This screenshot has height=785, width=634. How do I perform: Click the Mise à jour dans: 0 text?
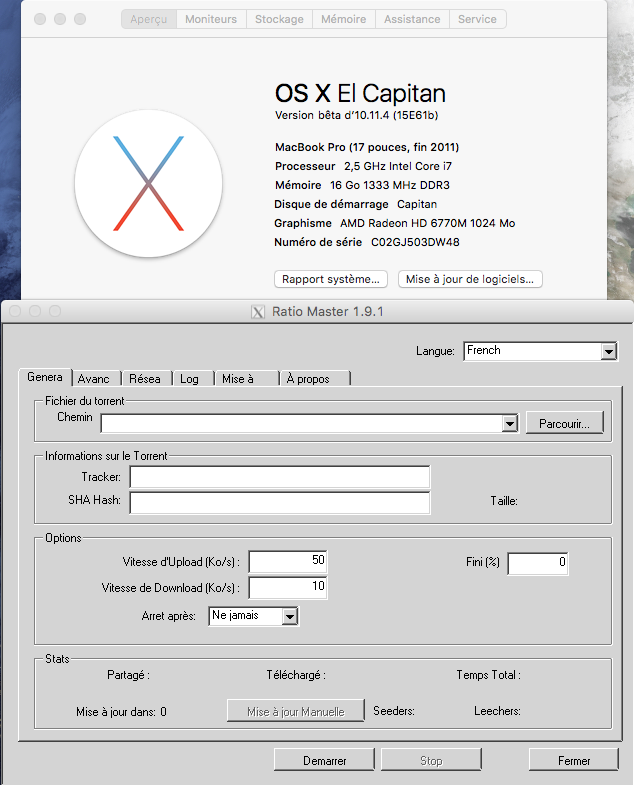pos(121,712)
